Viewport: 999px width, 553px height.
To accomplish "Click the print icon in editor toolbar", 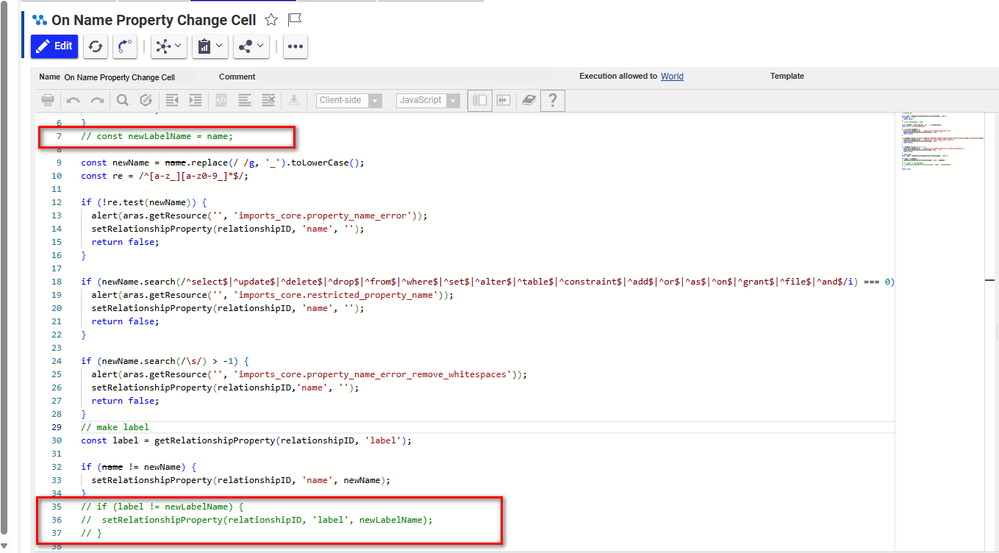I will (47, 100).
